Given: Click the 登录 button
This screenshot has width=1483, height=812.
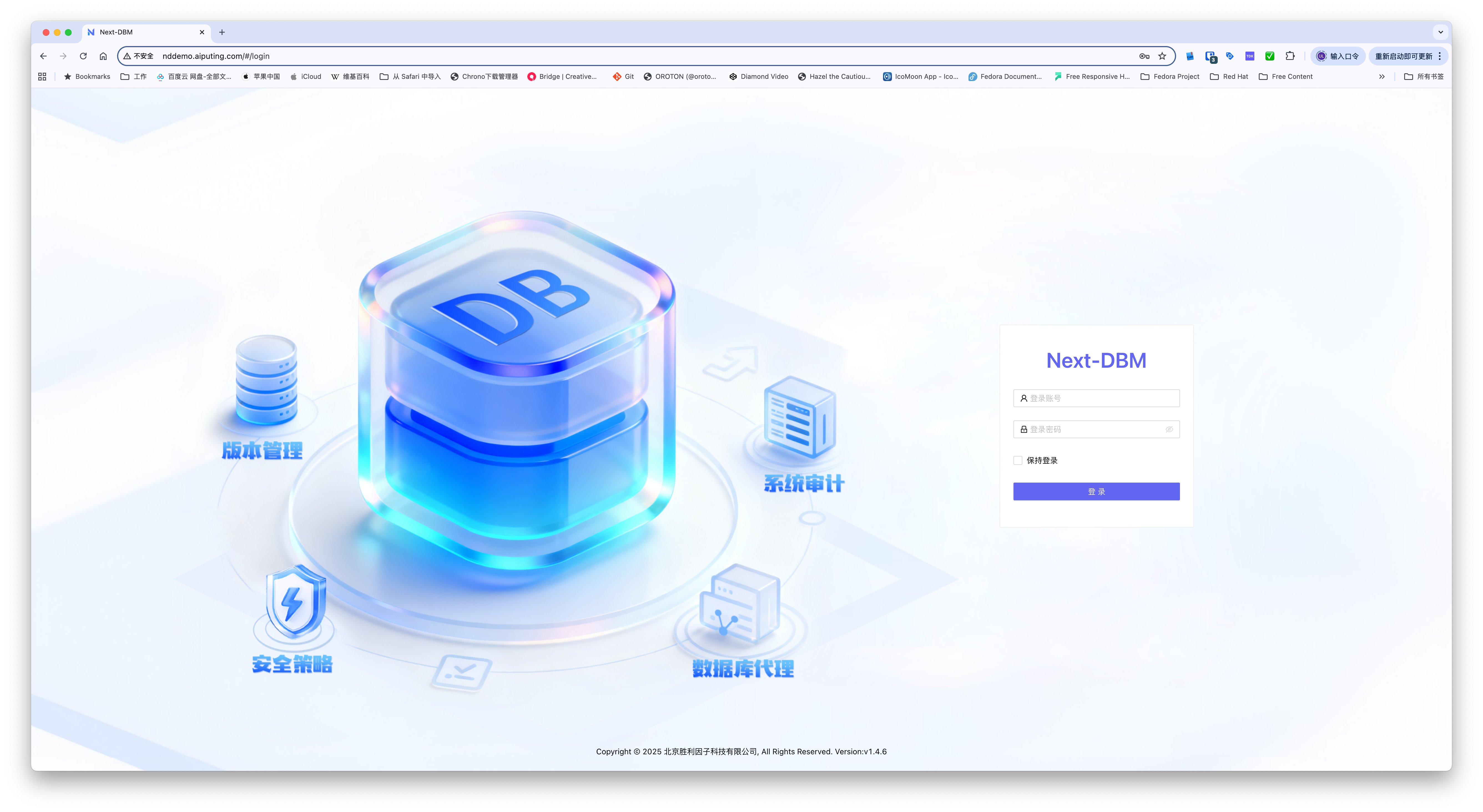Looking at the screenshot, I should [x=1096, y=491].
